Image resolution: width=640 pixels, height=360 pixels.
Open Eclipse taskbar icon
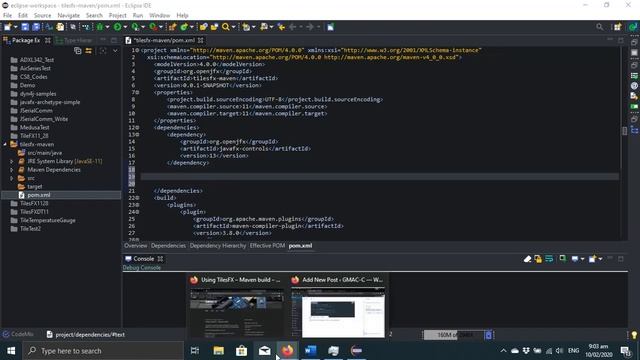point(356,351)
